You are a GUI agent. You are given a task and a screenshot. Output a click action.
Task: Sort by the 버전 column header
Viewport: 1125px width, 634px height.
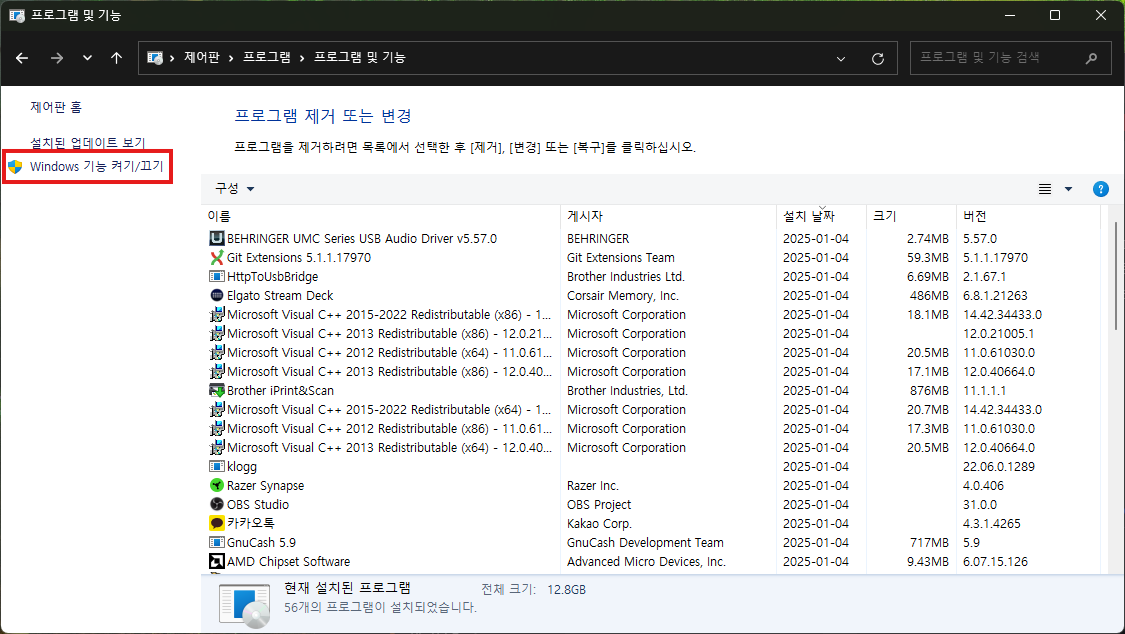1028,216
